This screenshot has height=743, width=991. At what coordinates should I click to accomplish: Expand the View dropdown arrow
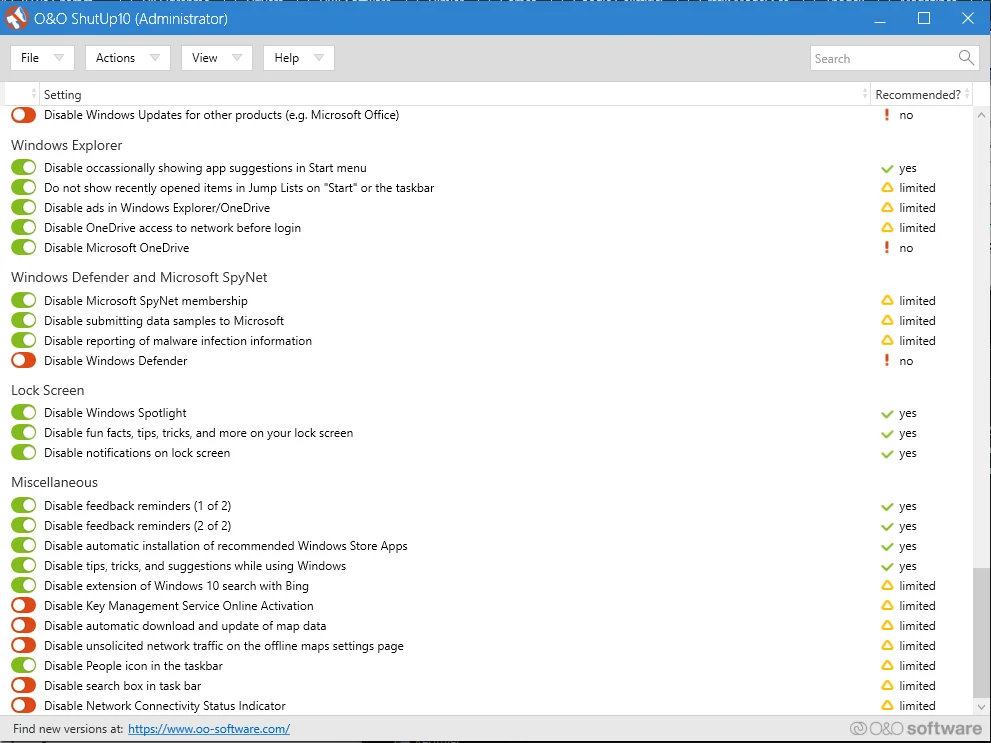237,57
